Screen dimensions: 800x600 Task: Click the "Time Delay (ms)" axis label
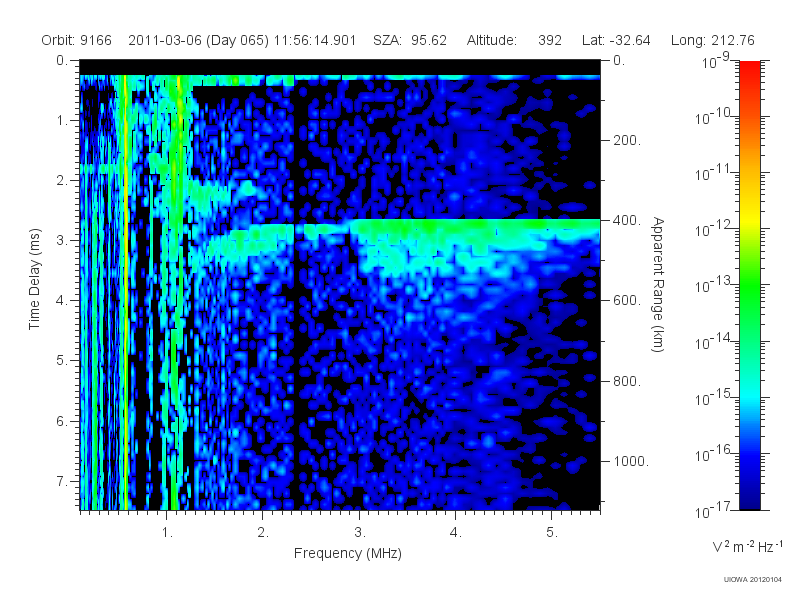tap(34, 279)
